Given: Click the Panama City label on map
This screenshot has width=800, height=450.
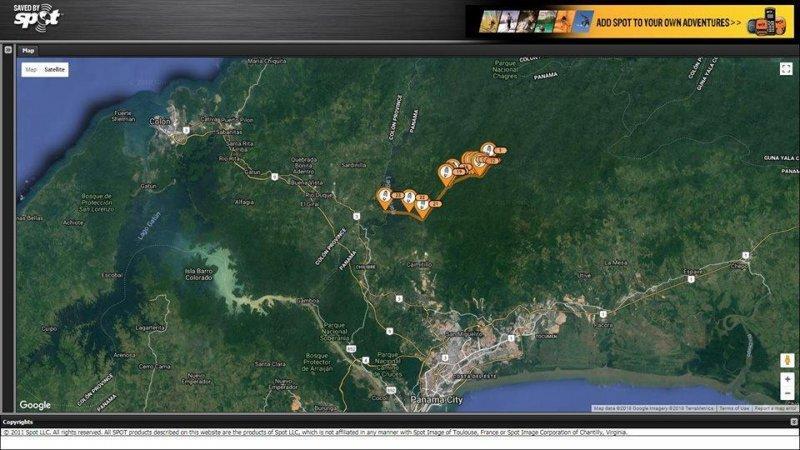Looking at the screenshot, I should click(x=446, y=398).
